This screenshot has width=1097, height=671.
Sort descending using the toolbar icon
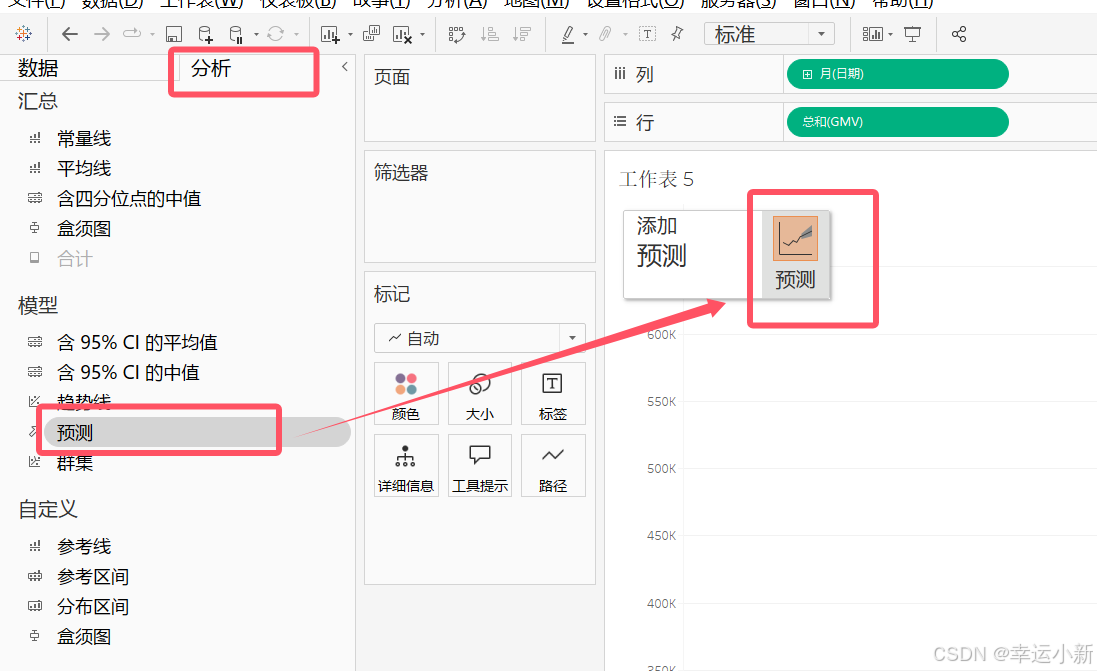tap(522, 34)
